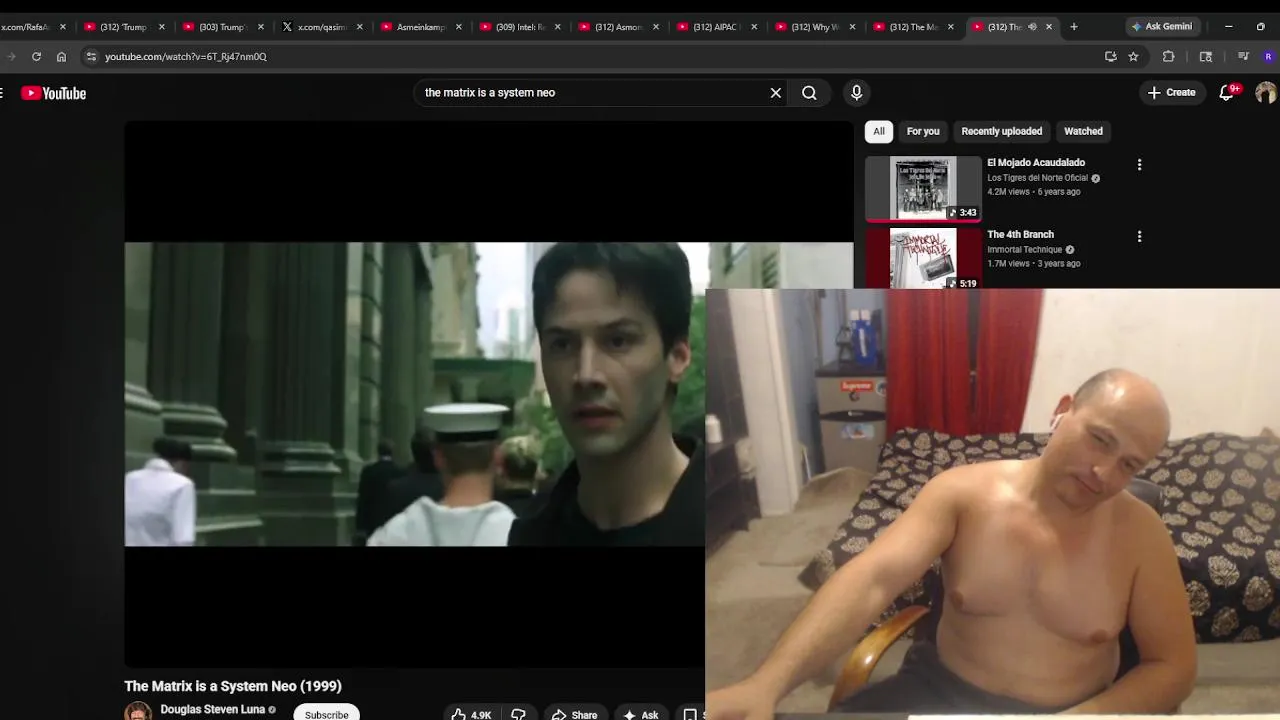Go forward in browser history
The image size is (1280, 720).
11,57
